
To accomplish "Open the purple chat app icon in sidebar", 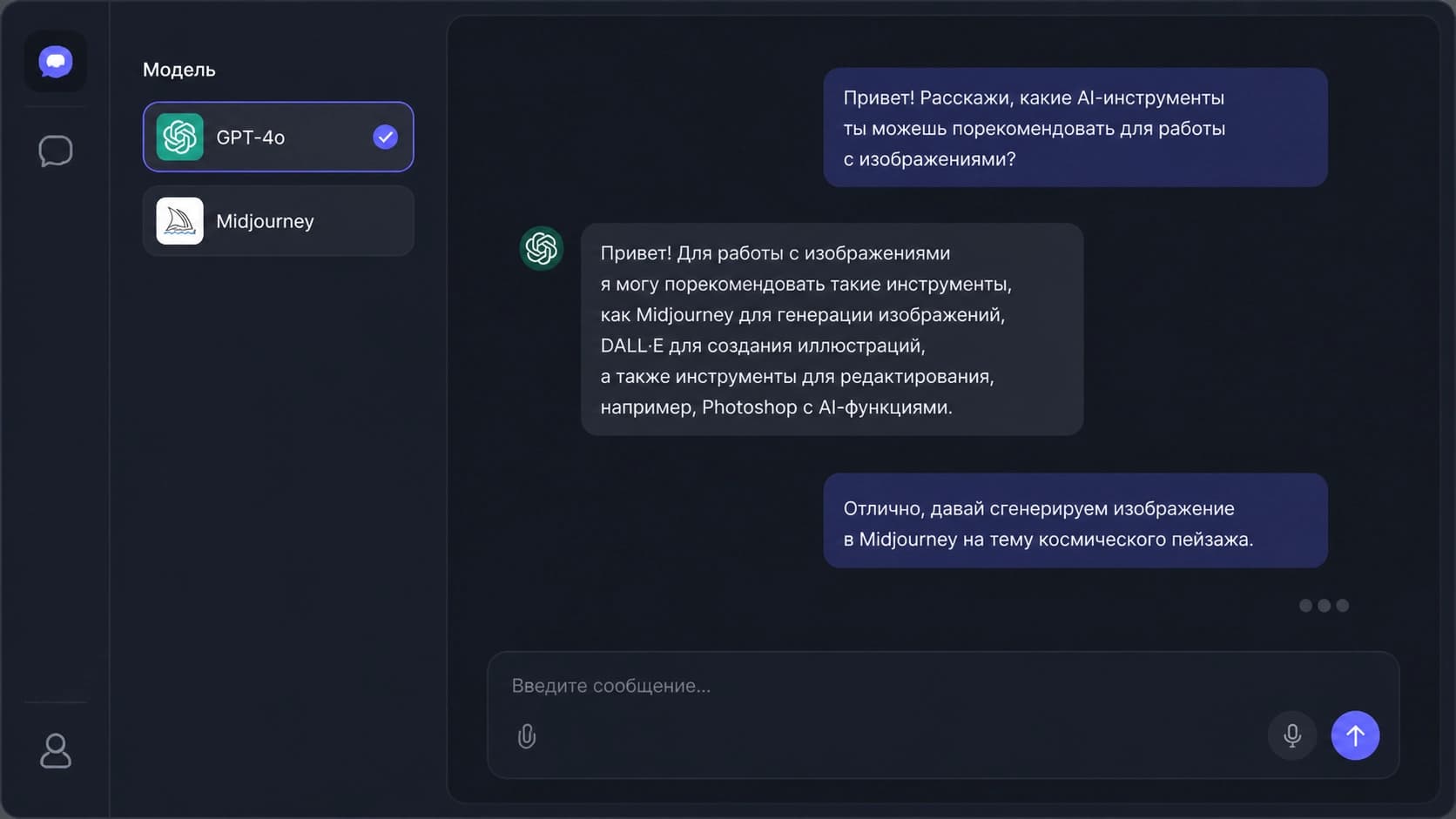I will 56,62.
